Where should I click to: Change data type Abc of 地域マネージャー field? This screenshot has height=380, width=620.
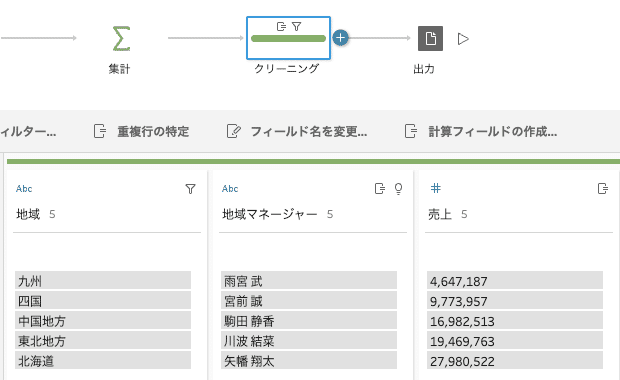pos(230,189)
